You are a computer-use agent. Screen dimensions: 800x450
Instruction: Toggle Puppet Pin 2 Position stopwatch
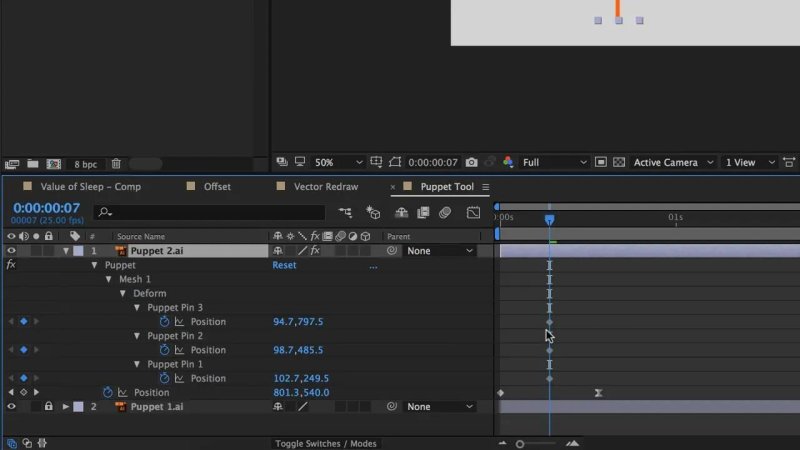[164, 350]
